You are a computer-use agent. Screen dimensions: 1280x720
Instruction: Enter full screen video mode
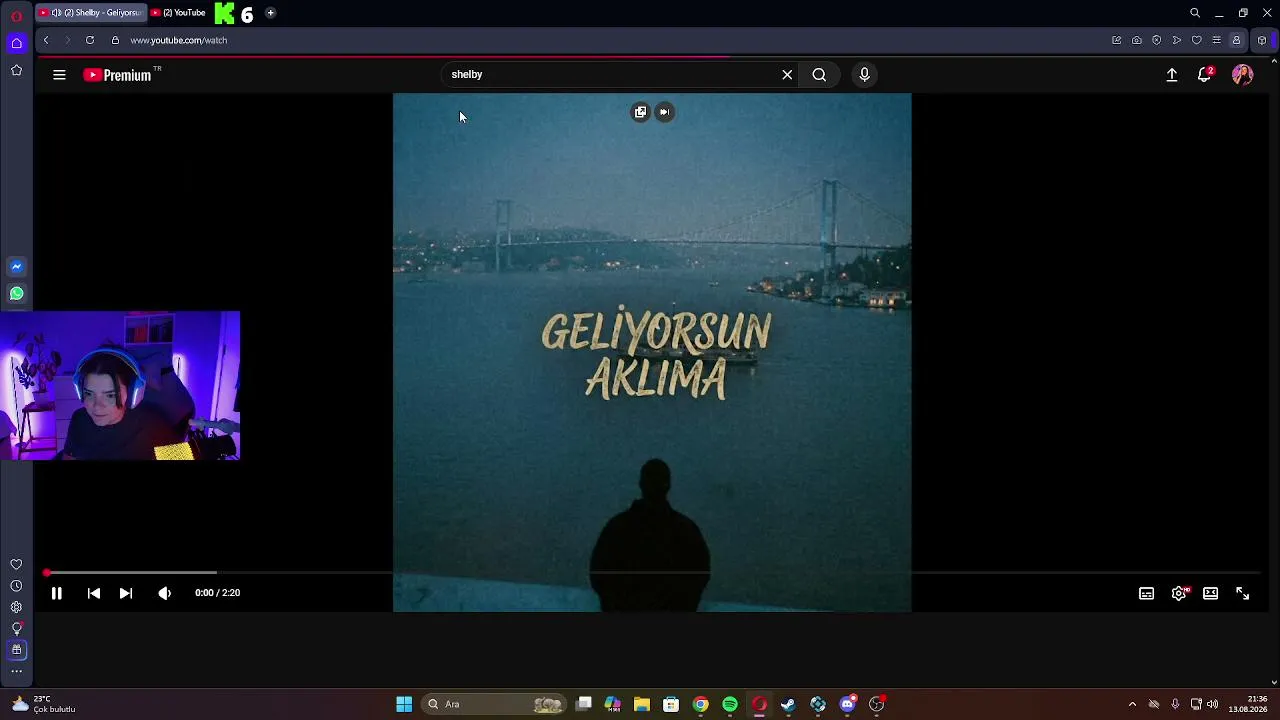(1243, 593)
